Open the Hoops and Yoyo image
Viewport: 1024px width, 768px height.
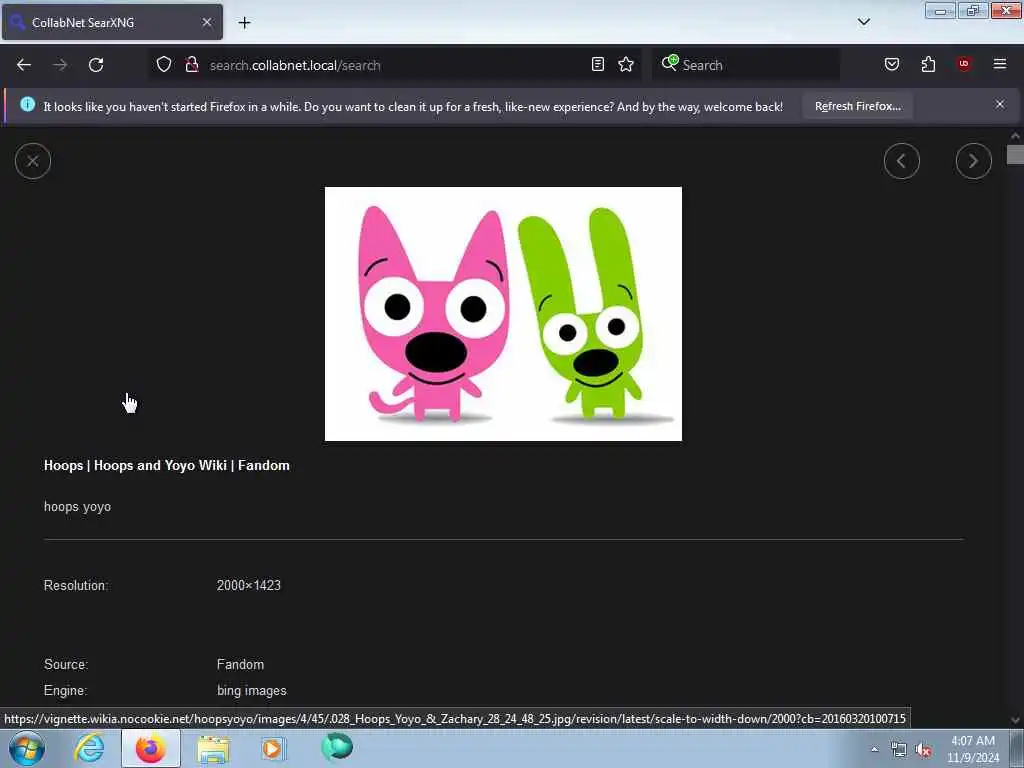coord(503,313)
